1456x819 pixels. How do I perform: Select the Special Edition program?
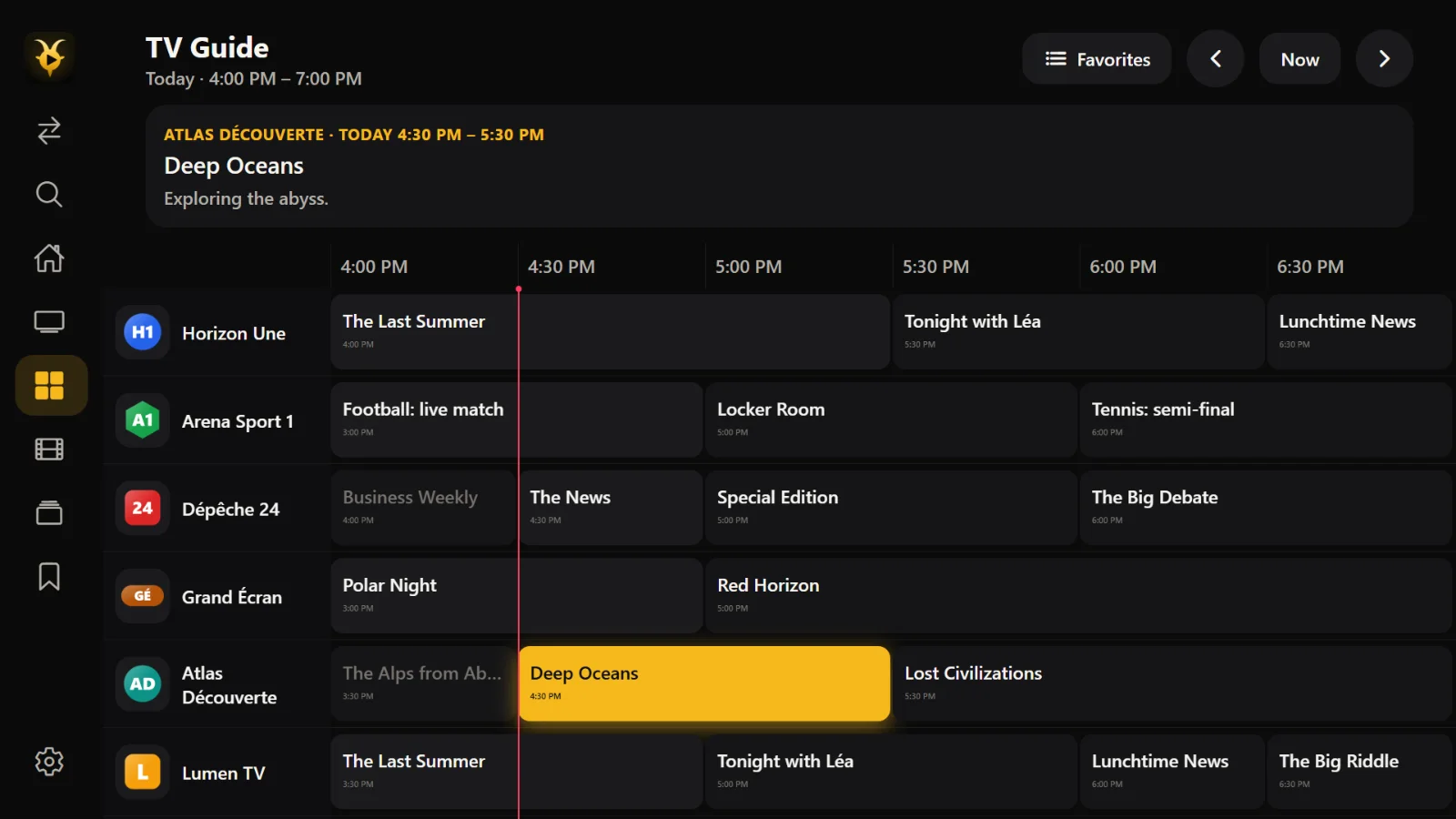point(891,508)
